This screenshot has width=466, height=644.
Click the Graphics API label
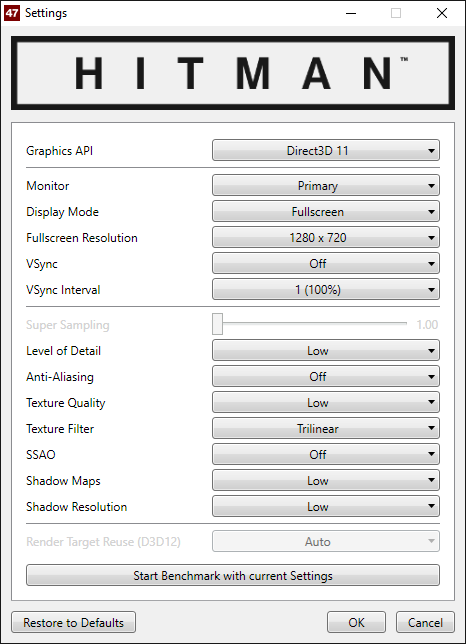60,151
